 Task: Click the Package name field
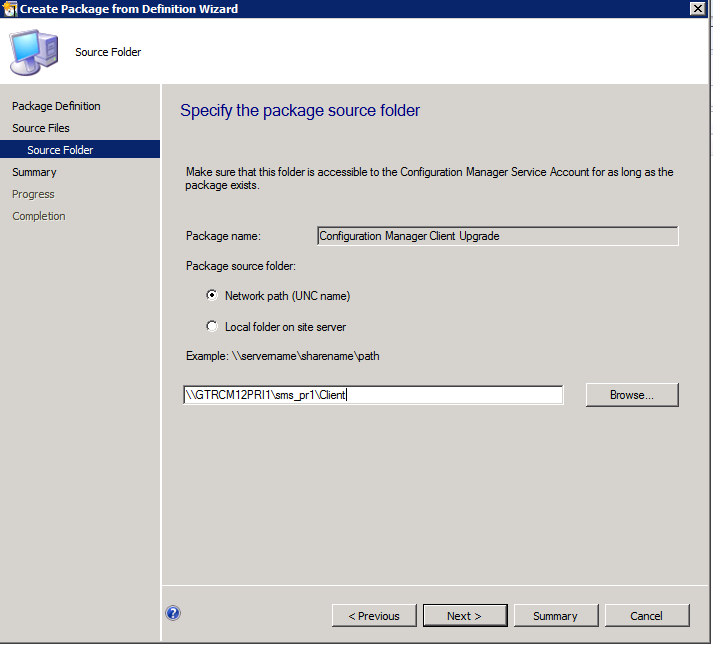pos(498,236)
